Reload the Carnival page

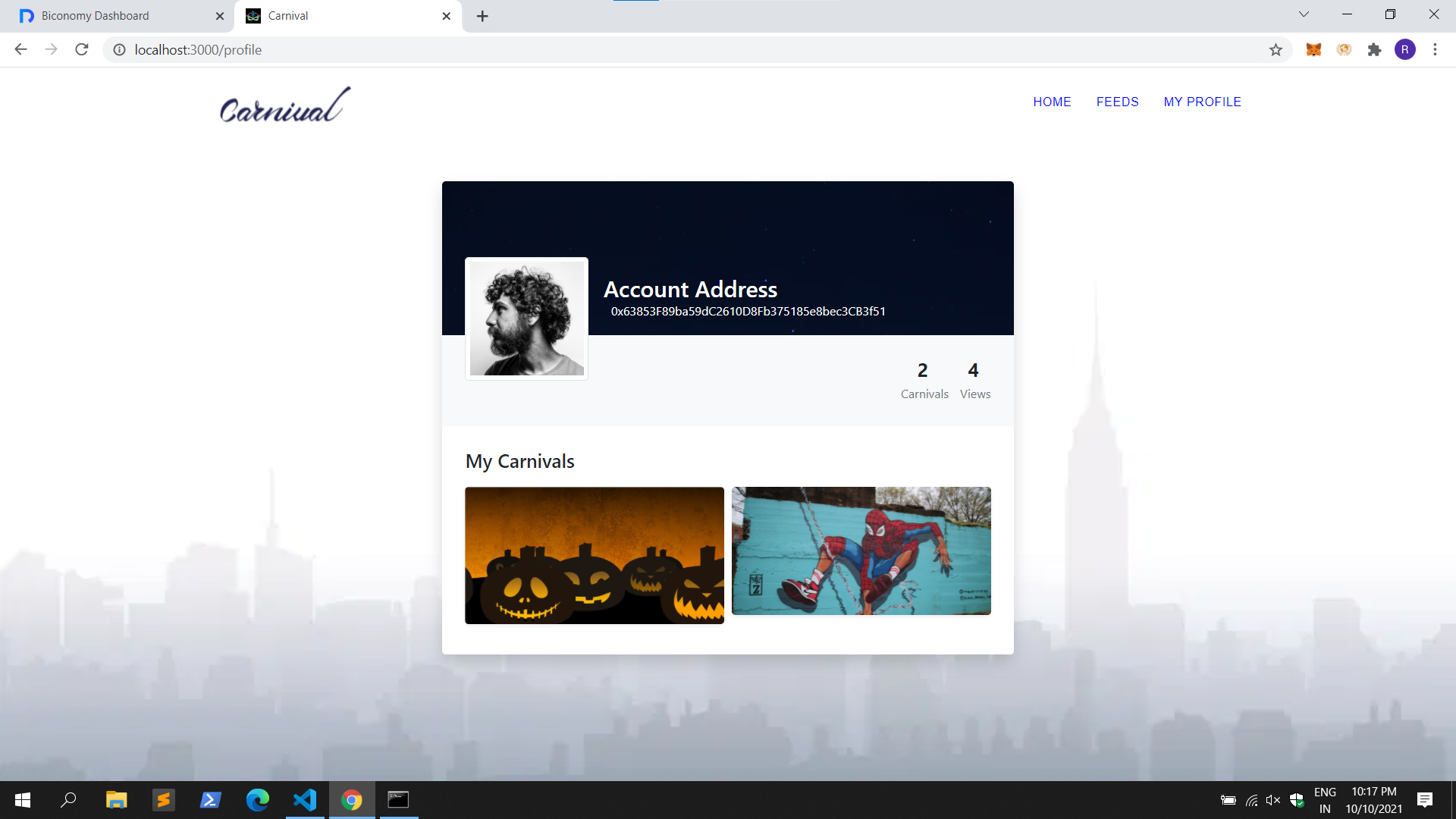tap(81, 49)
